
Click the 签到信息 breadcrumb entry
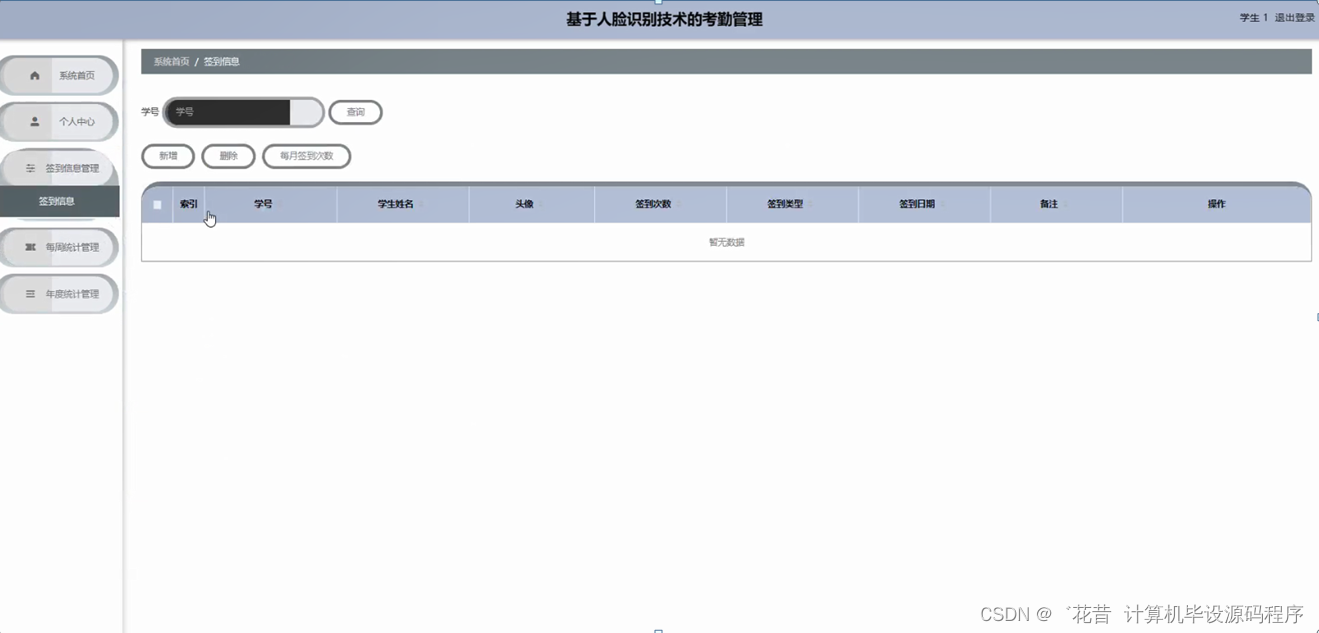[x=222, y=62]
